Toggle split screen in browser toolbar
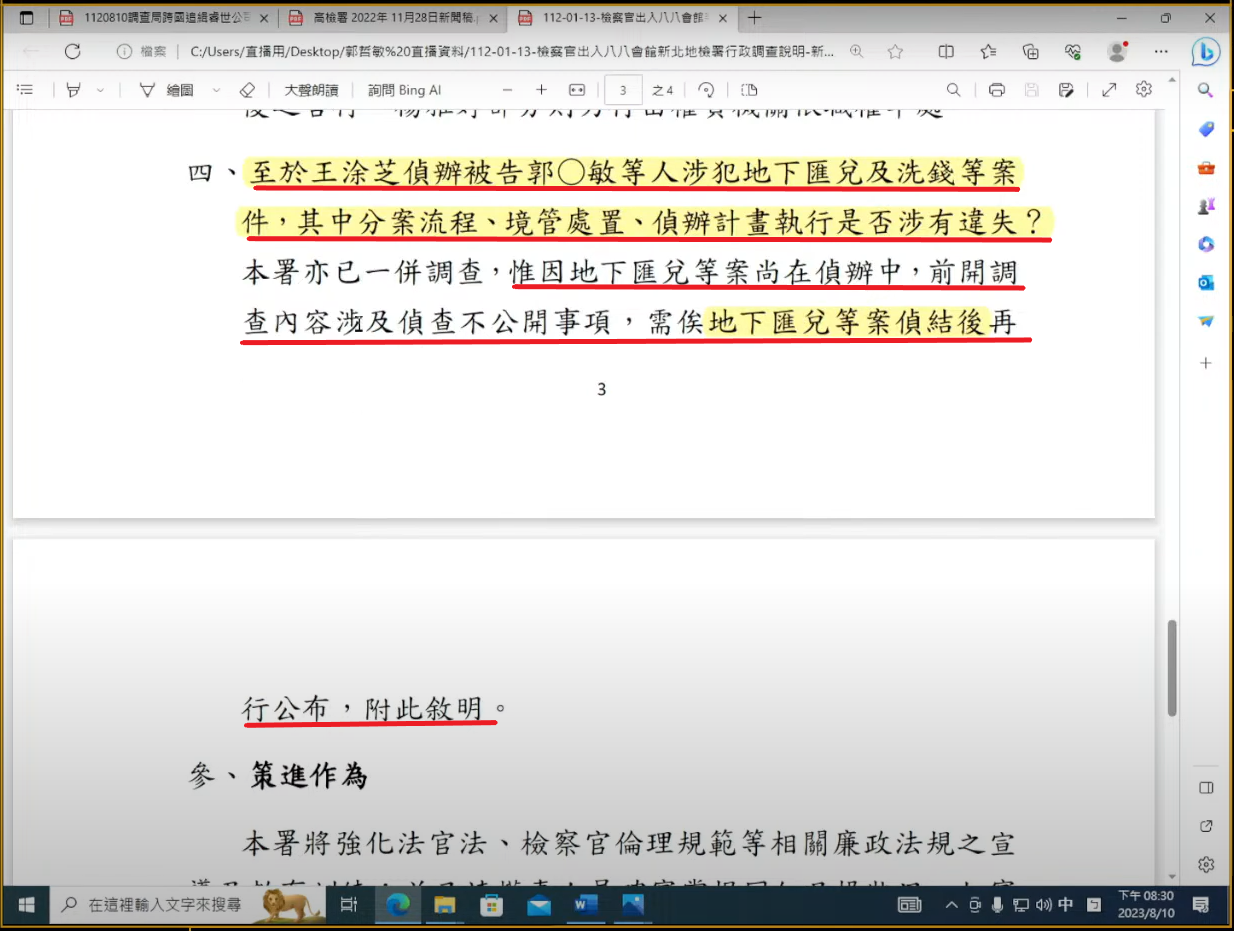This screenshot has width=1234, height=931. [946, 52]
